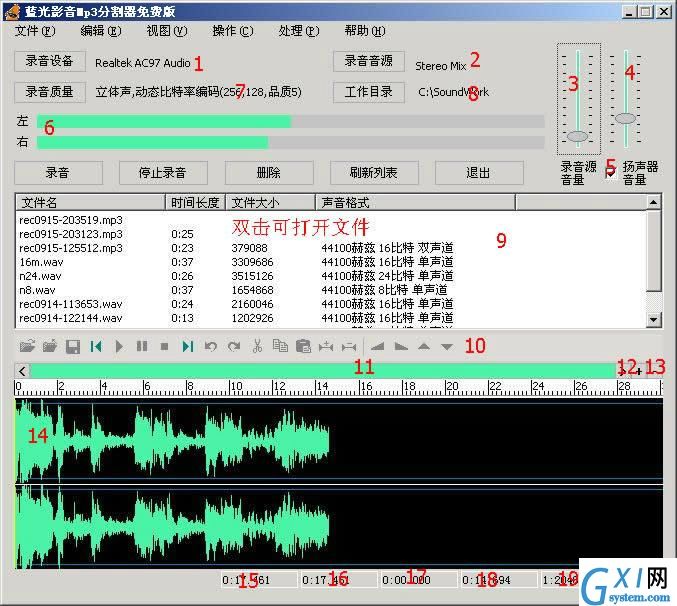This screenshot has width=677, height=606.
Task: Toggle checkbox between 录音源音量 and 扬声器音量
Action: pyautogui.click(x=610, y=173)
